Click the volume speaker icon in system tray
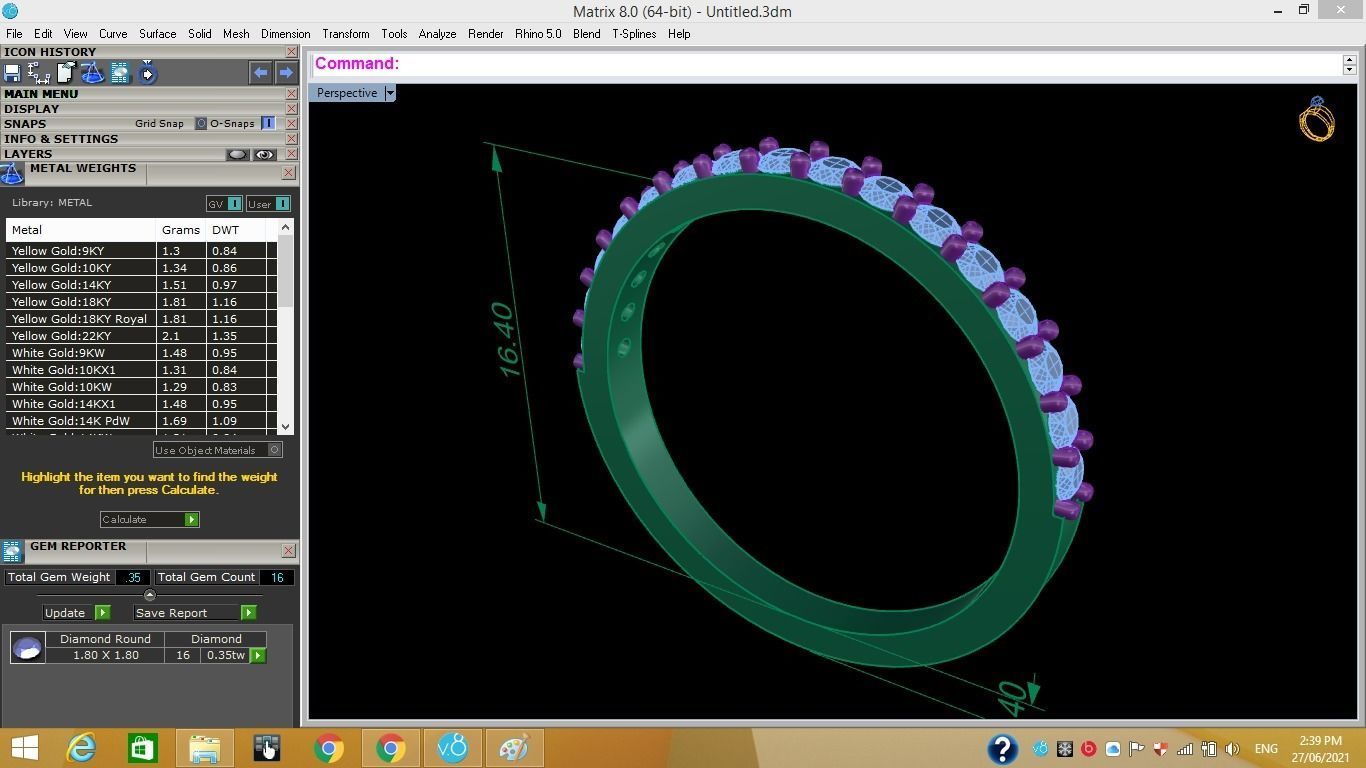The image size is (1366, 768). coord(1232,748)
